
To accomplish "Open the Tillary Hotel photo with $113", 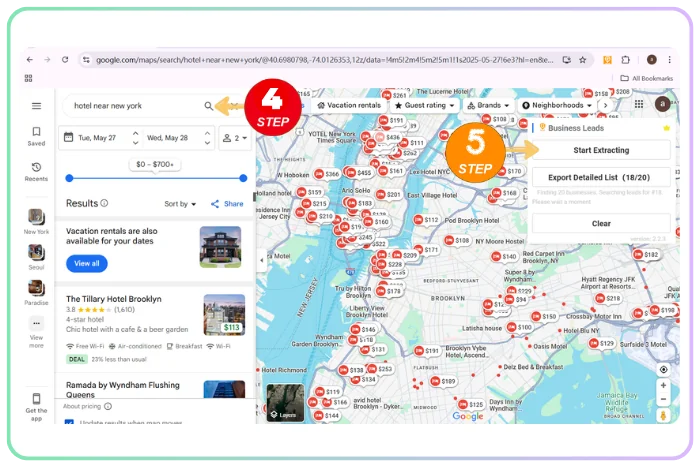I will [x=224, y=315].
